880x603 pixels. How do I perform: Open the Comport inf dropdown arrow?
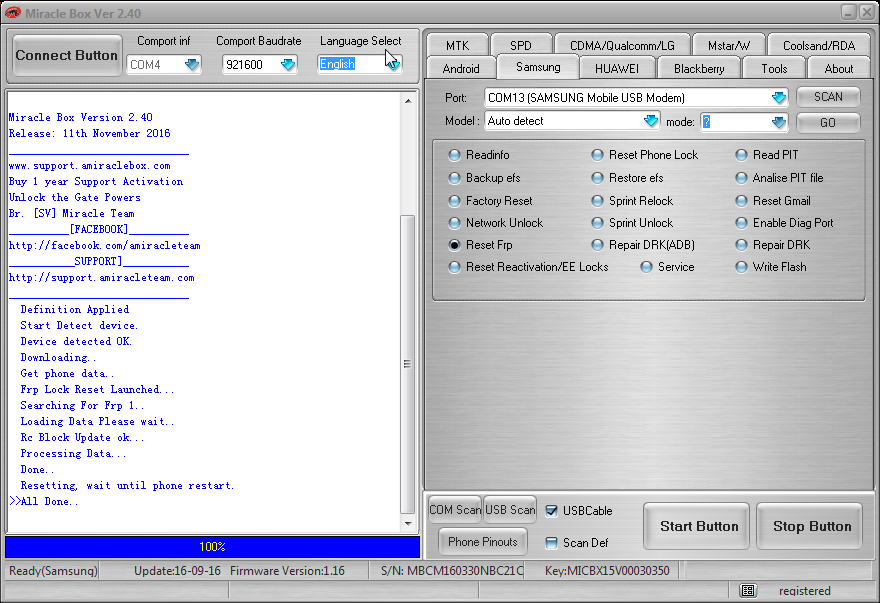[192, 65]
